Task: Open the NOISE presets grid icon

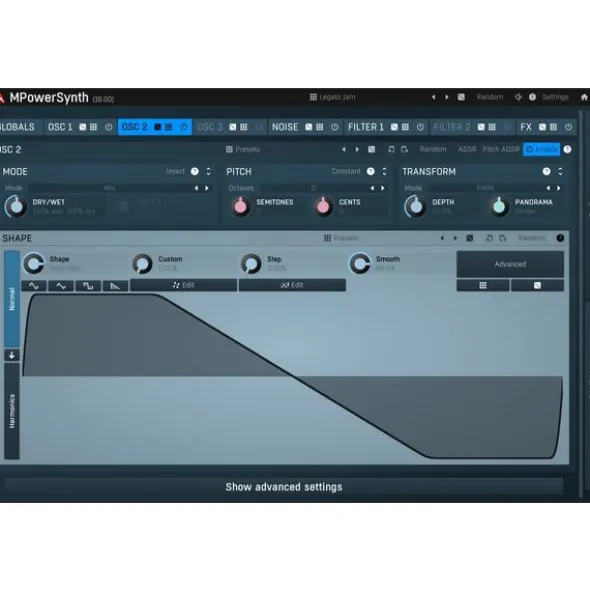Action: pos(320,127)
